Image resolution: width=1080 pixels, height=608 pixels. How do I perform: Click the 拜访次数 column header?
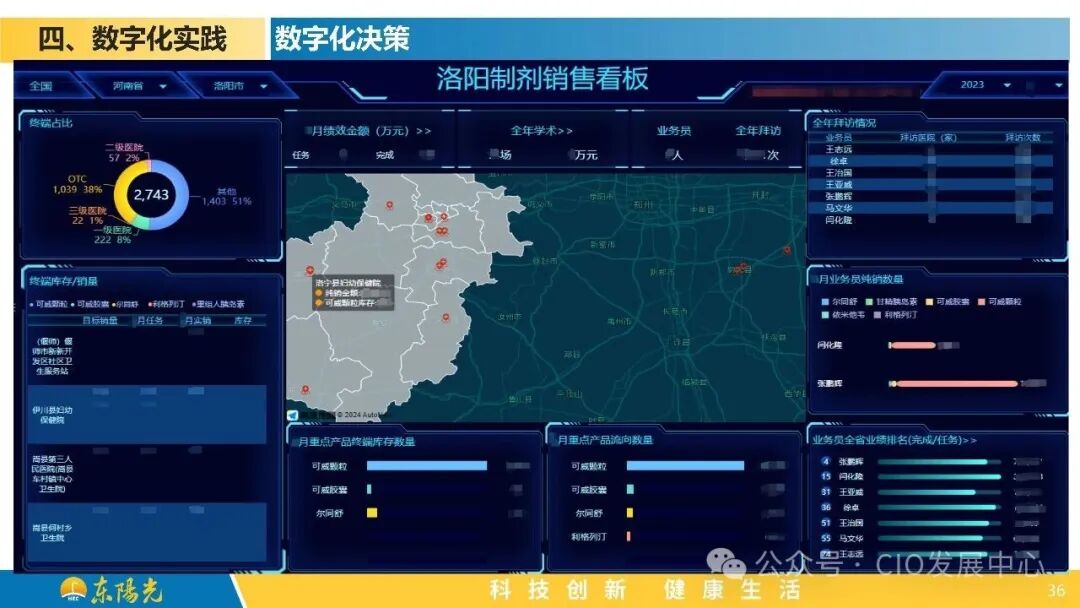point(1022,138)
